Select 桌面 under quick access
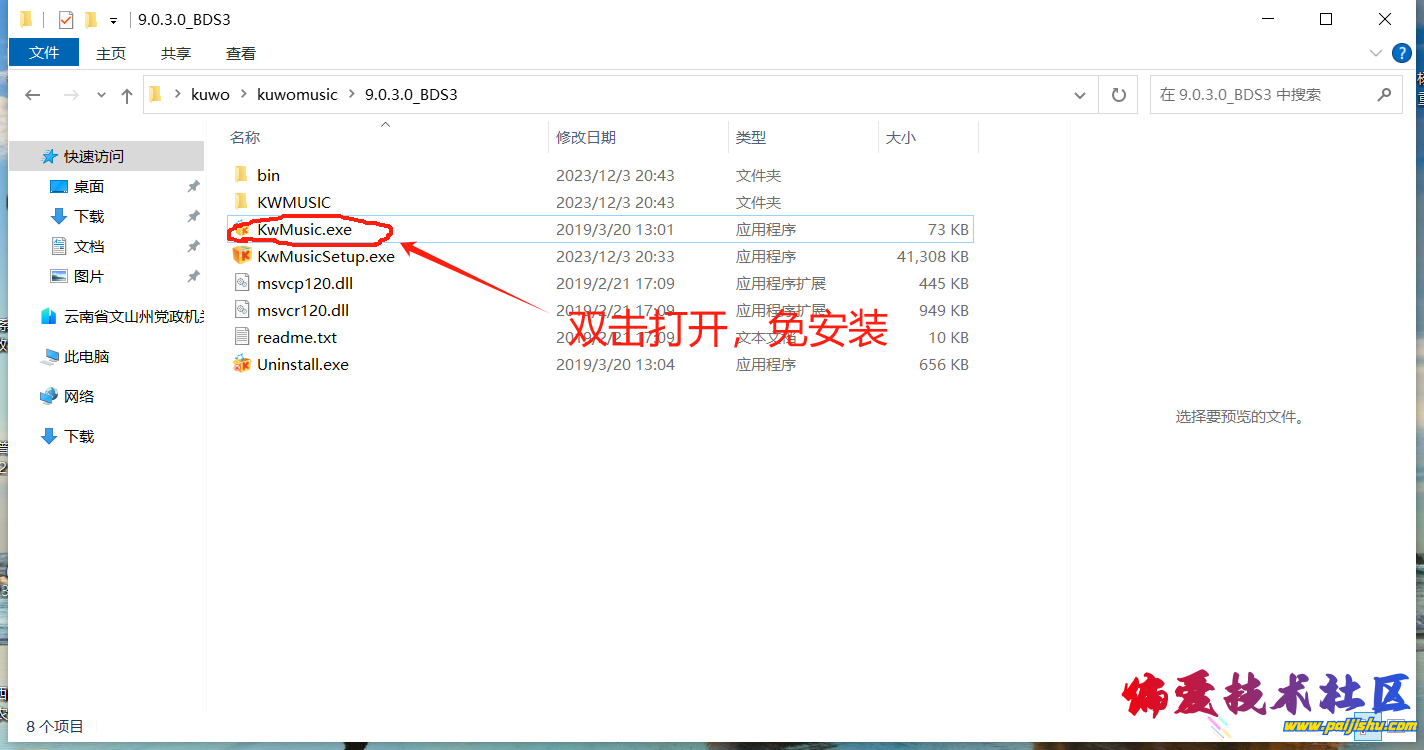The height and width of the screenshot is (750, 1424). [x=89, y=187]
